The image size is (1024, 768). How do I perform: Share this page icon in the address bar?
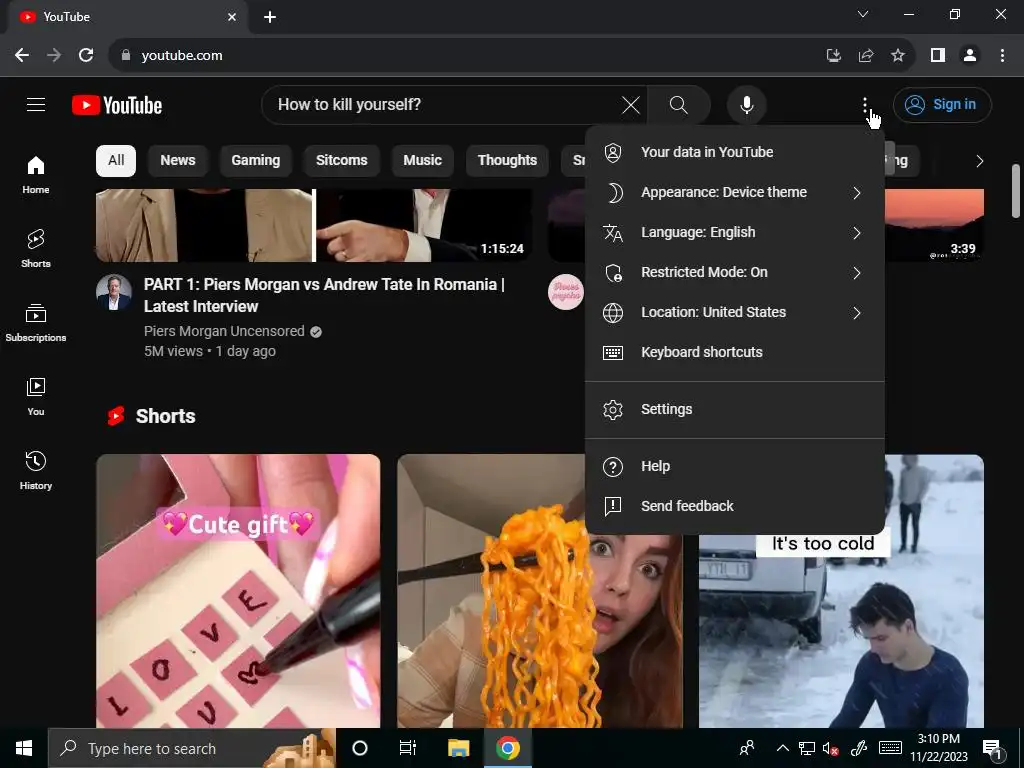click(866, 56)
